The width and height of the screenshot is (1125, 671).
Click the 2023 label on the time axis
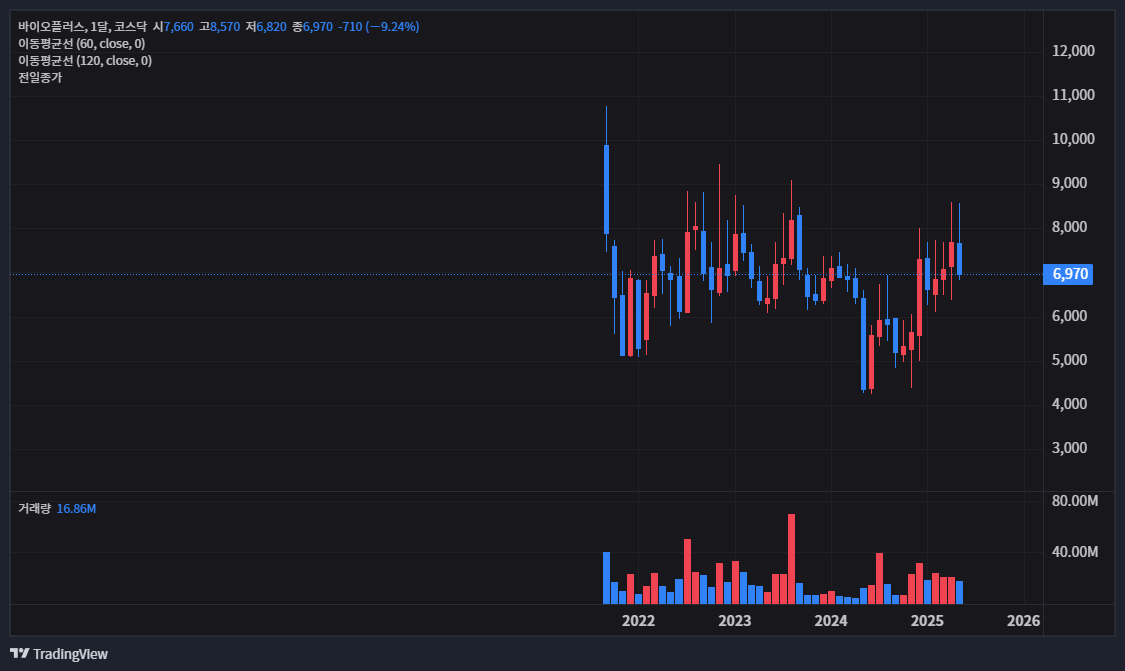coord(735,621)
